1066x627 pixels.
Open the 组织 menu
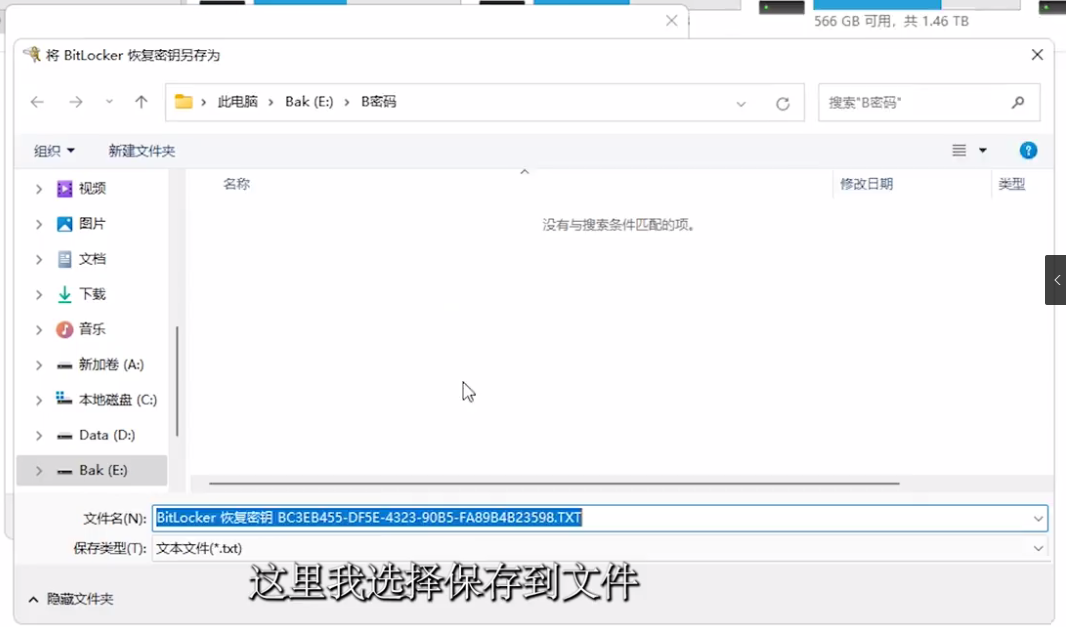click(x=53, y=150)
